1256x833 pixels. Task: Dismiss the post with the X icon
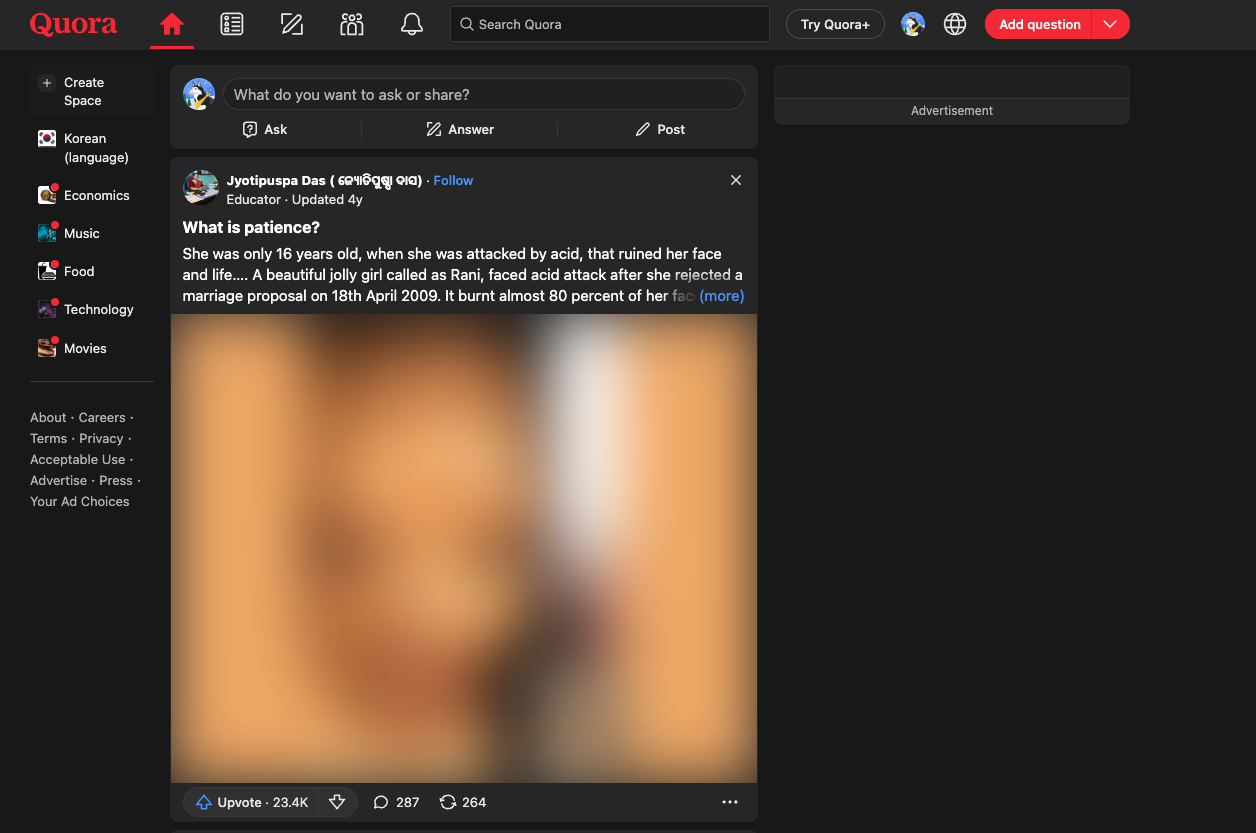point(736,180)
